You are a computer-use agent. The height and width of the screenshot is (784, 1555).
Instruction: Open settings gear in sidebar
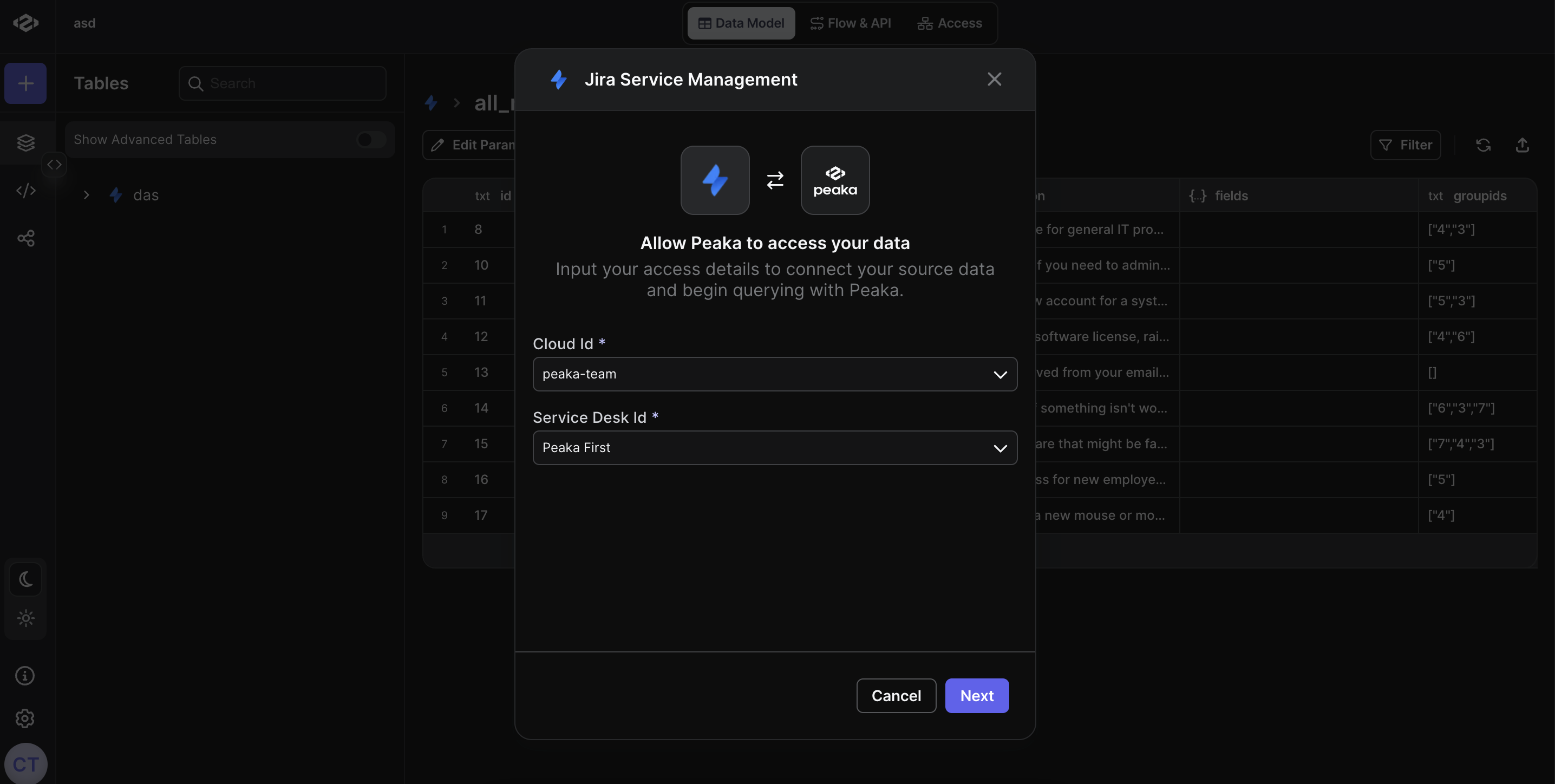25,718
